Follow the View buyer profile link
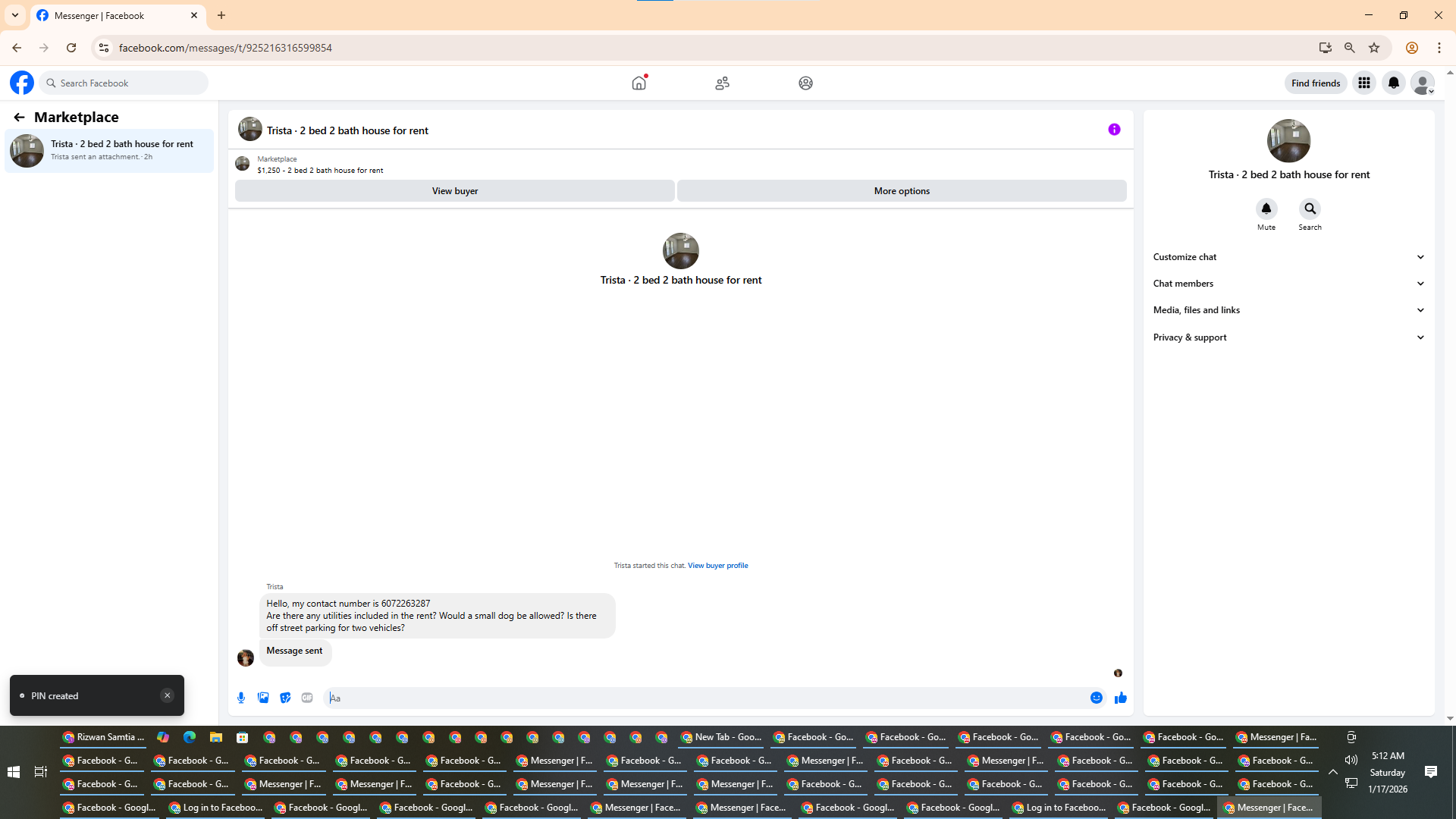The height and width of the screenshot is (819, 1456). (x=717, y=566)
